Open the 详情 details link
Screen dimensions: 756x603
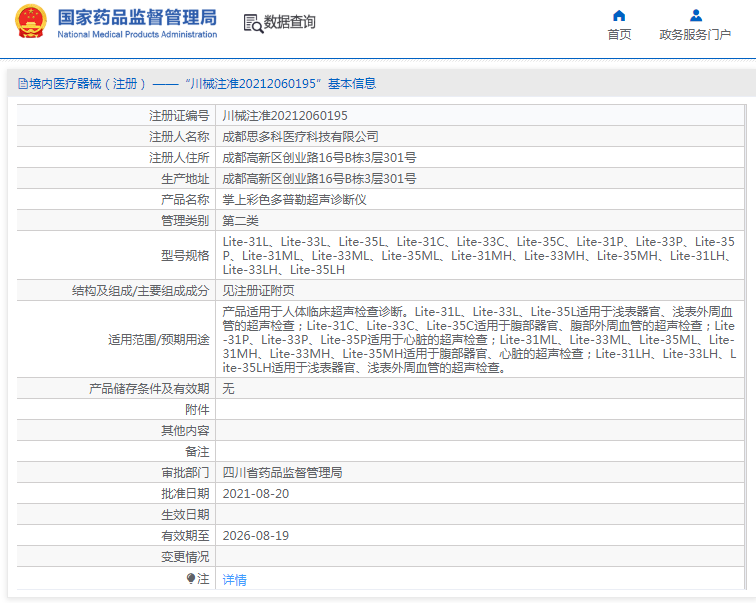coord(234,579)
